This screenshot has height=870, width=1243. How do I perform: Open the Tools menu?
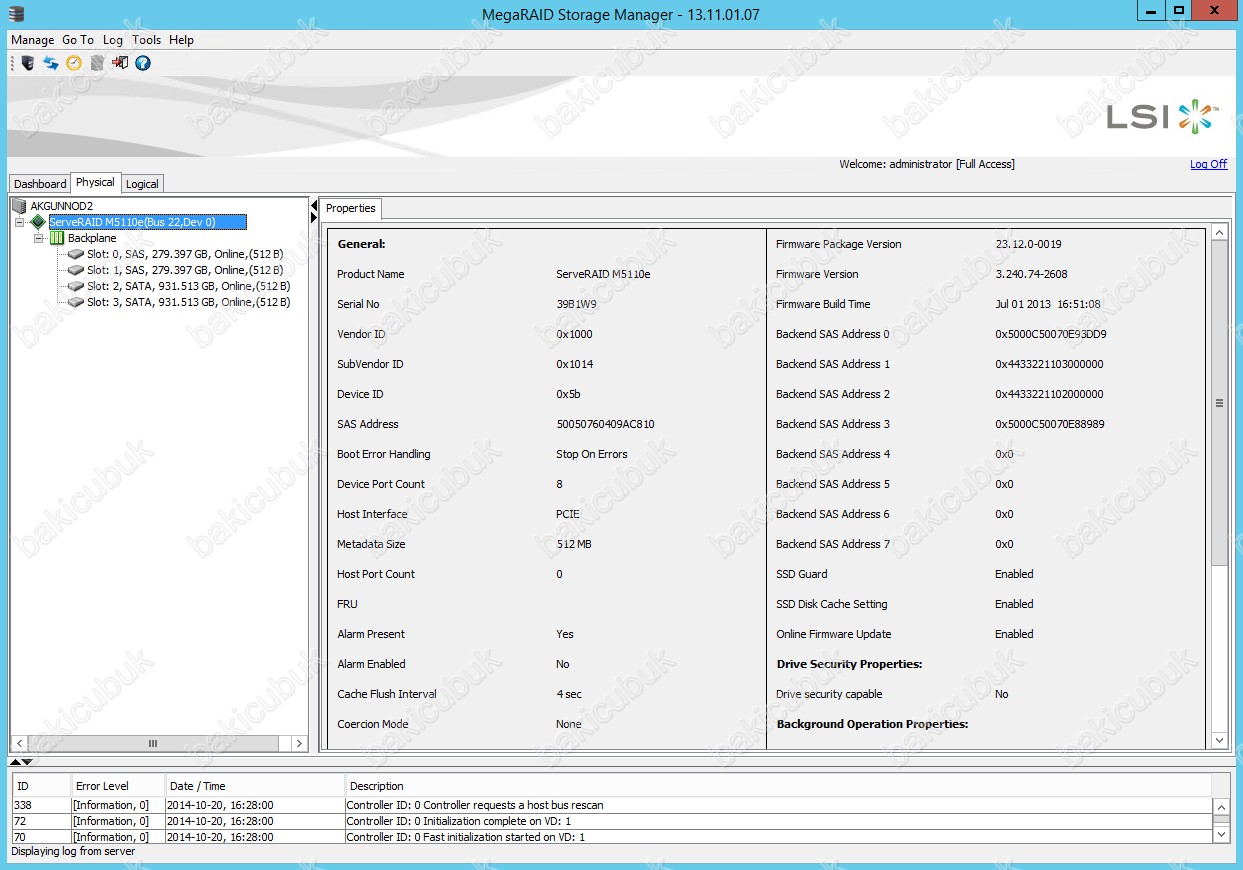coord(146,40)
